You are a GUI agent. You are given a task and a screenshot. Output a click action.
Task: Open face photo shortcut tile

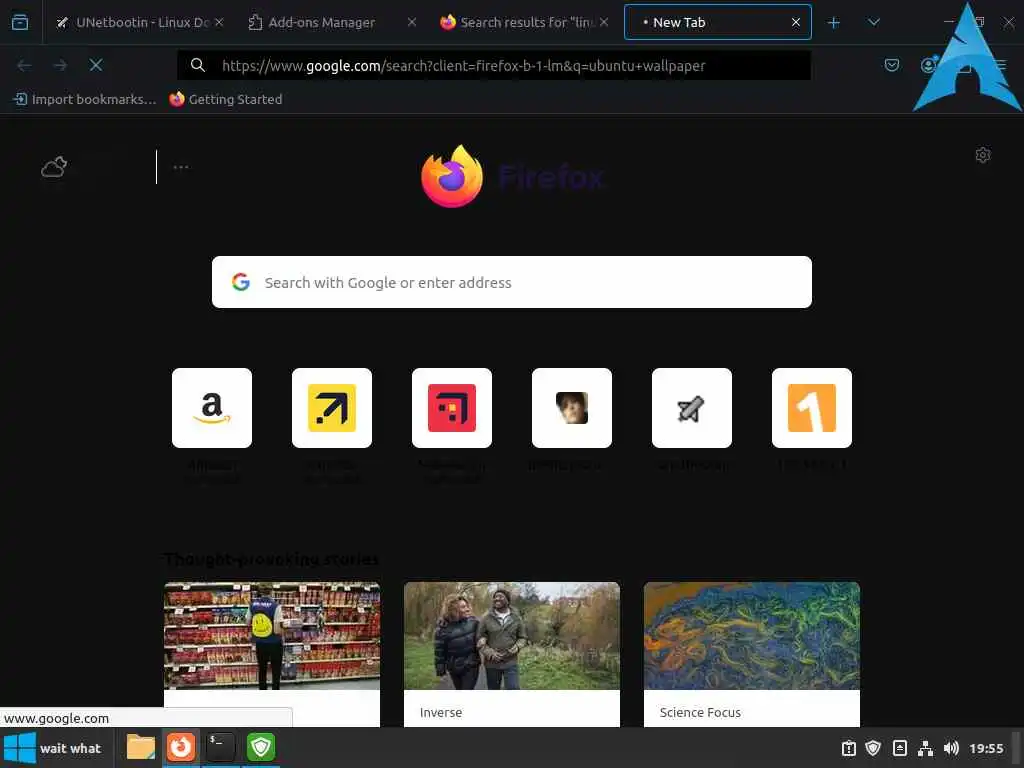click(571, 408)
